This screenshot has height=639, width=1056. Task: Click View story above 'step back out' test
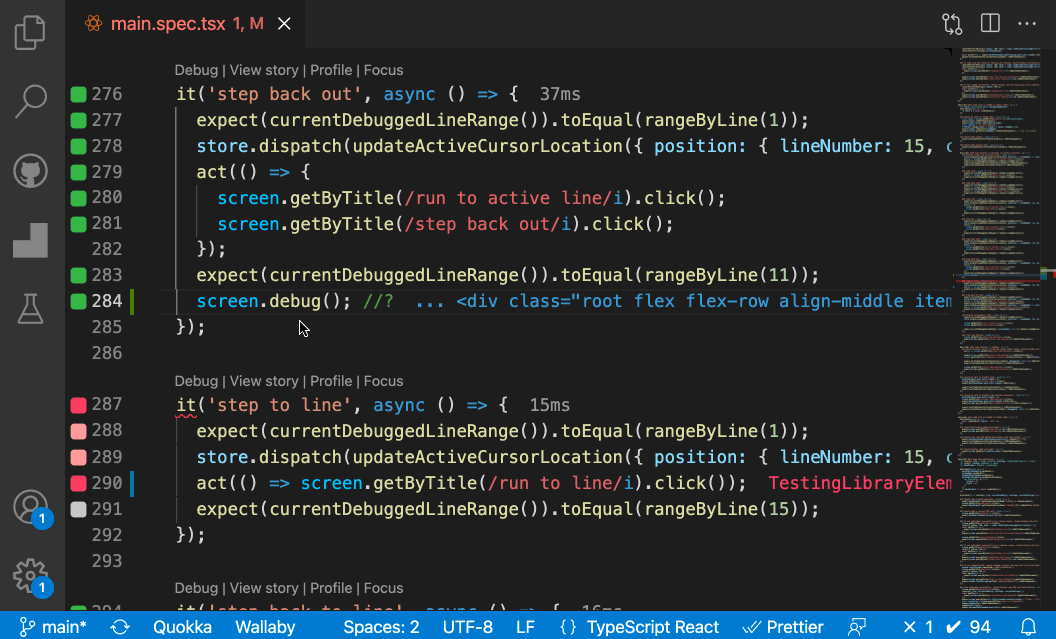264,70
